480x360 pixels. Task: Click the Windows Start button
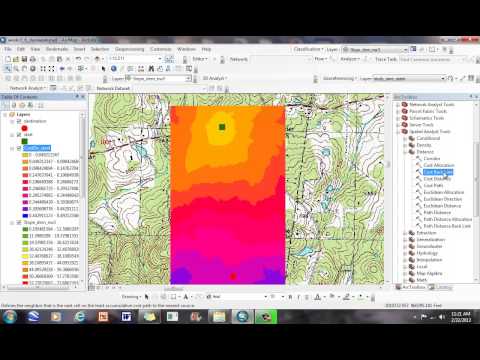tap(10, 316)
